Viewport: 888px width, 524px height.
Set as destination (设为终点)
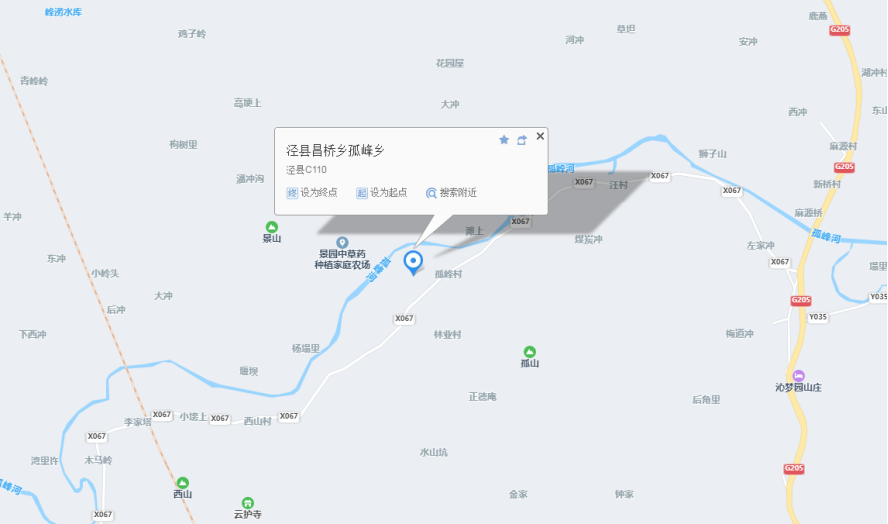coord(312,193)
